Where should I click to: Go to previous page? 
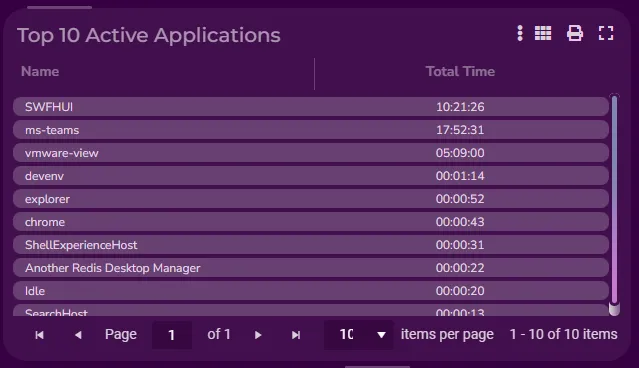pos(78,335)
